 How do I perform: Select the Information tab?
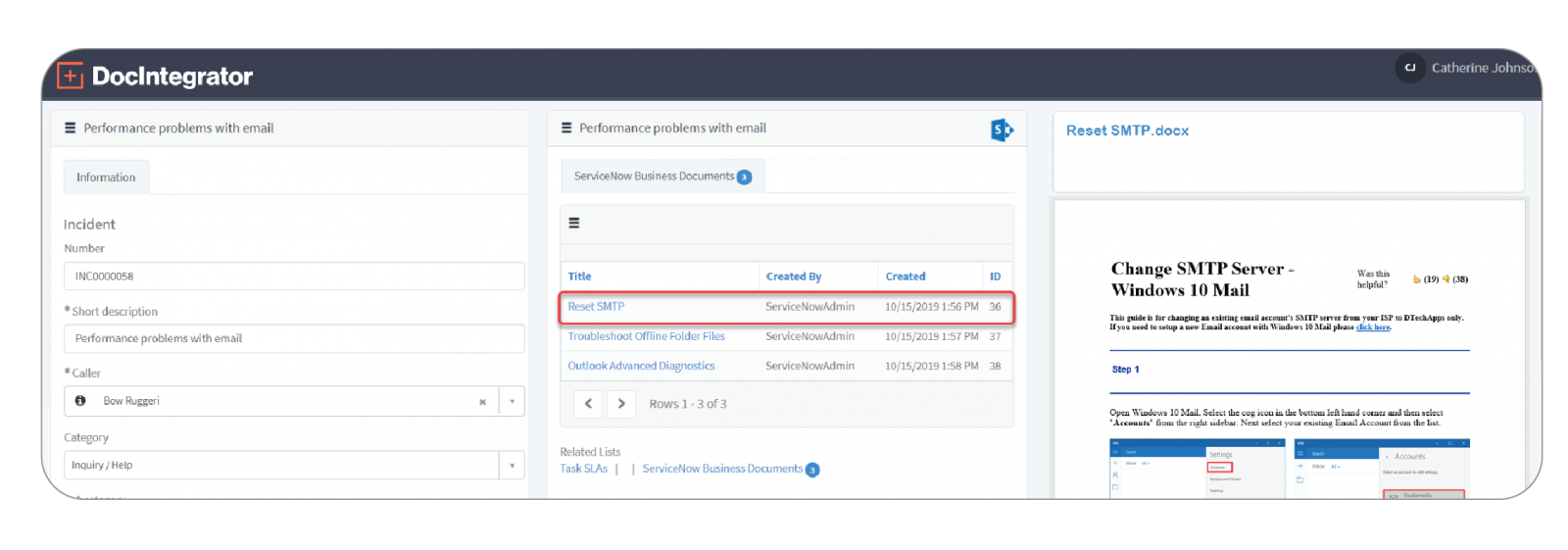pos(106,177)
